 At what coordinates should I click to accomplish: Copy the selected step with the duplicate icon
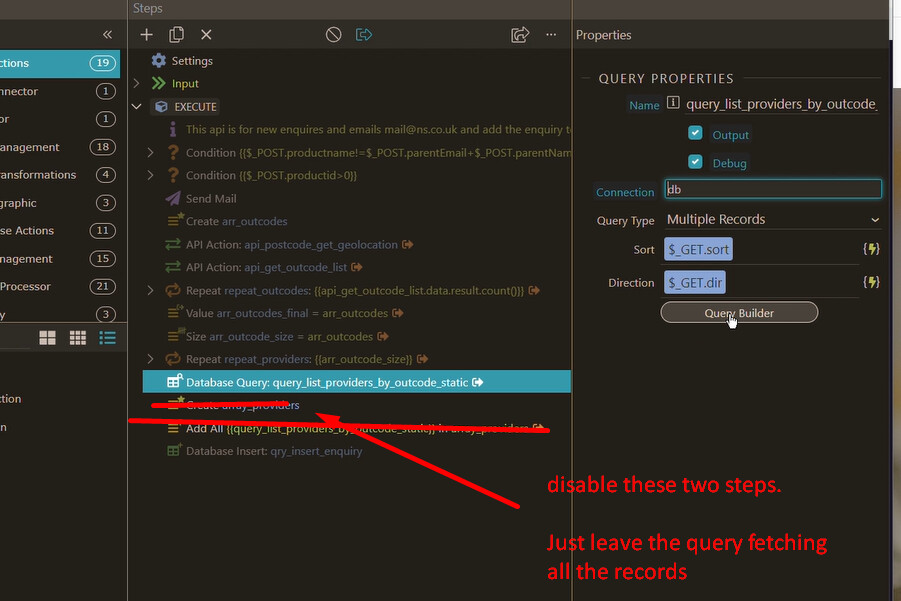[x=176, y=34]
